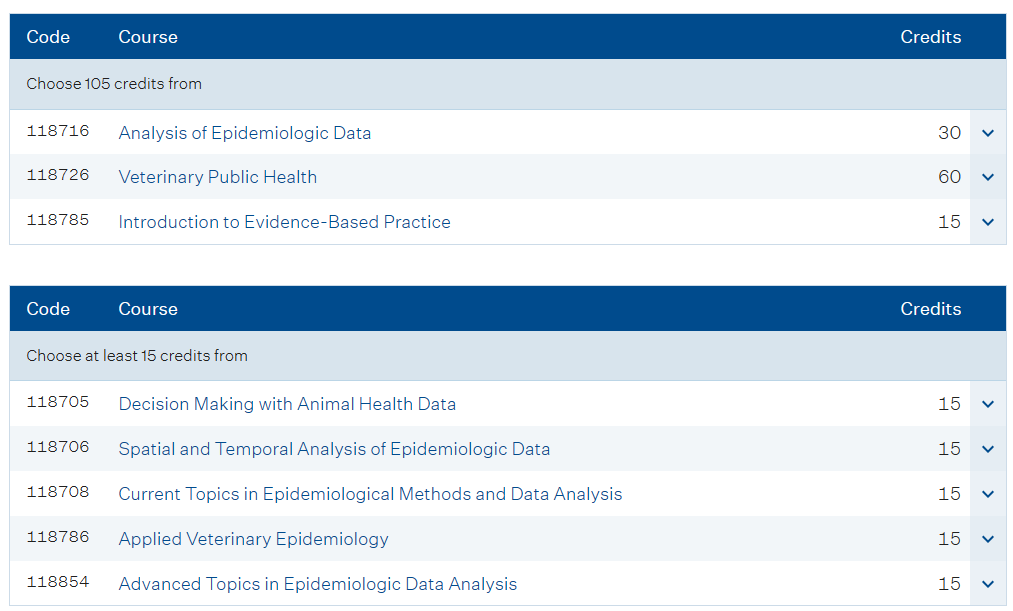
Task: Open Introduction to Evidence-Based Practice link
Action: (284, 222)
